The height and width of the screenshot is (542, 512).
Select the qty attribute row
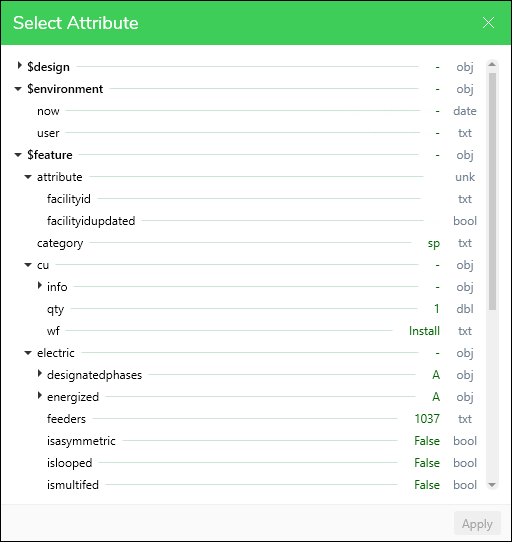click(261, 309)
